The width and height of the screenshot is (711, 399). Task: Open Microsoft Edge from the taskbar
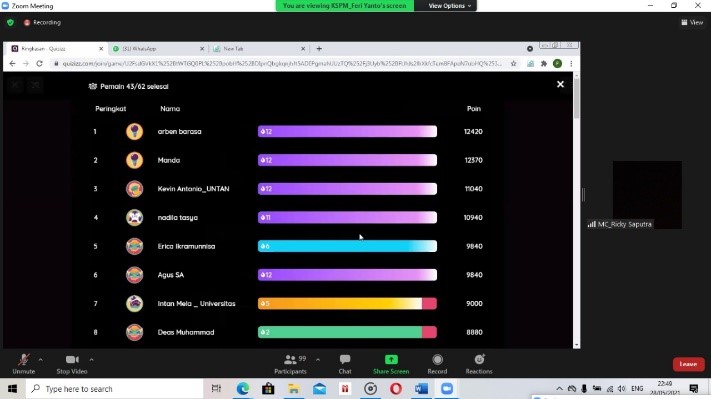pos(243,389)
